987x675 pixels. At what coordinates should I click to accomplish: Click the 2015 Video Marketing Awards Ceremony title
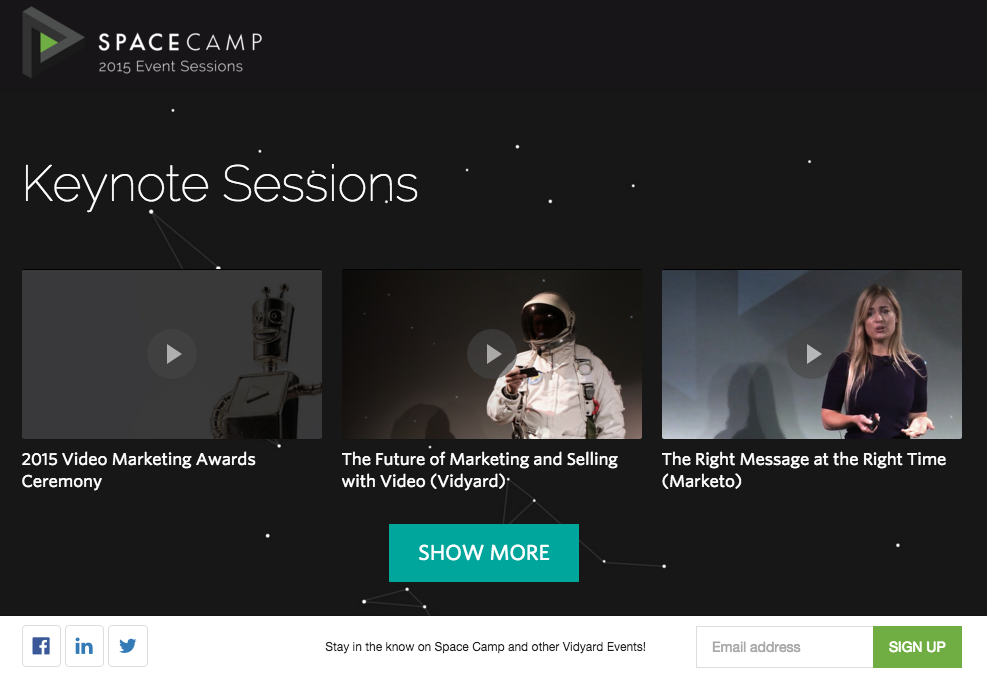[139, 469]
